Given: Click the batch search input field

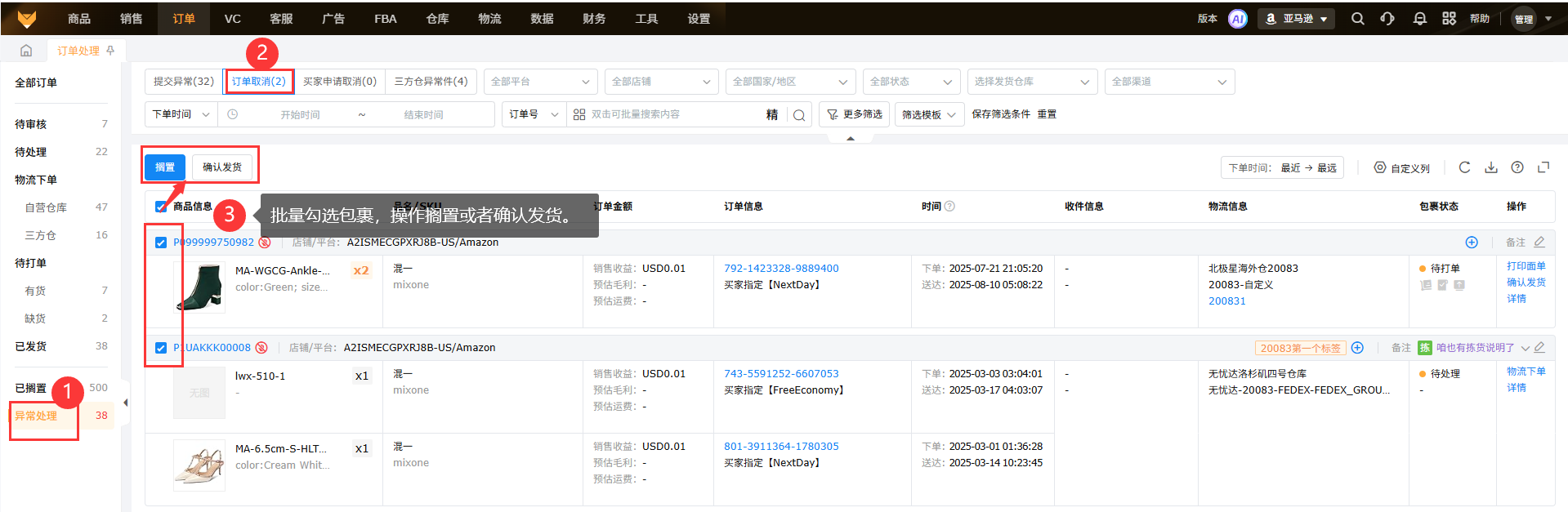Looking at the screenshot, I should point(670,115).
